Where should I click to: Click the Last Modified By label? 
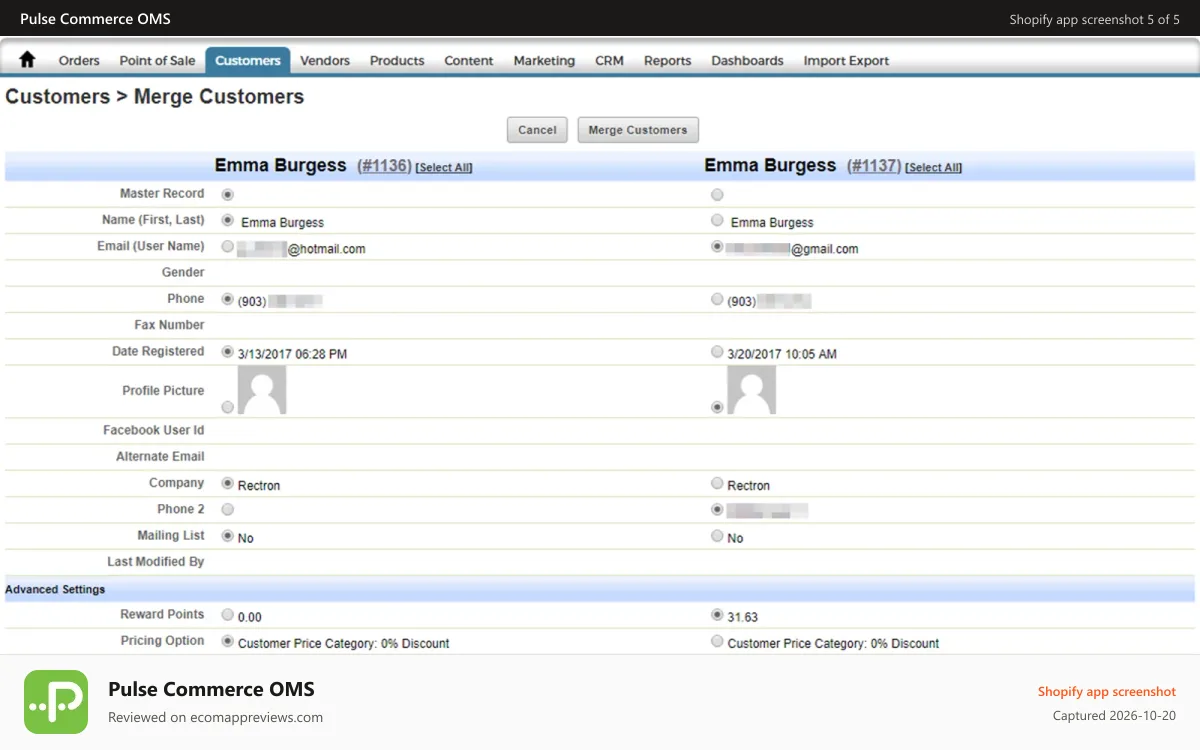[156, 562]
